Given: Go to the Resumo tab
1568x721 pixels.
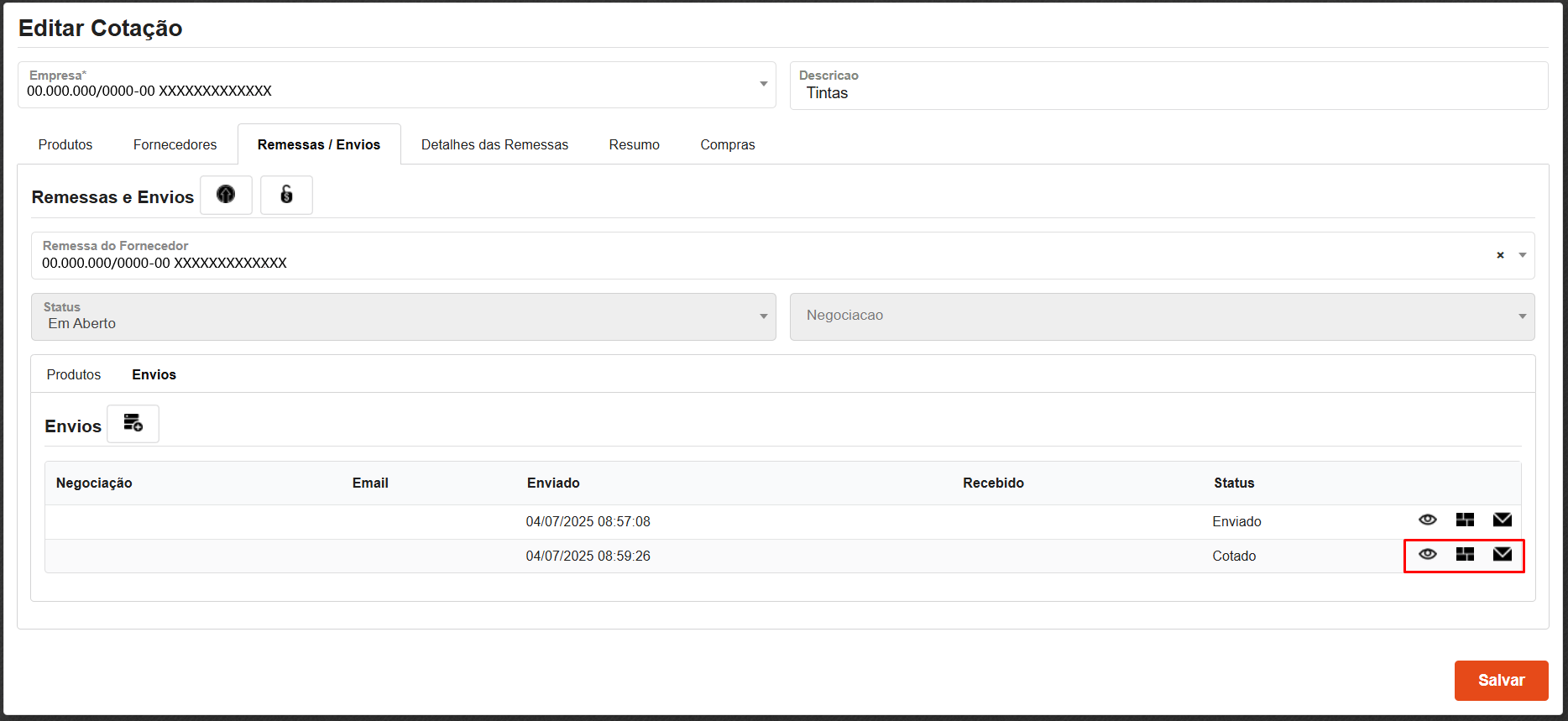Looking at the screenshot, I should pos(634,144).
